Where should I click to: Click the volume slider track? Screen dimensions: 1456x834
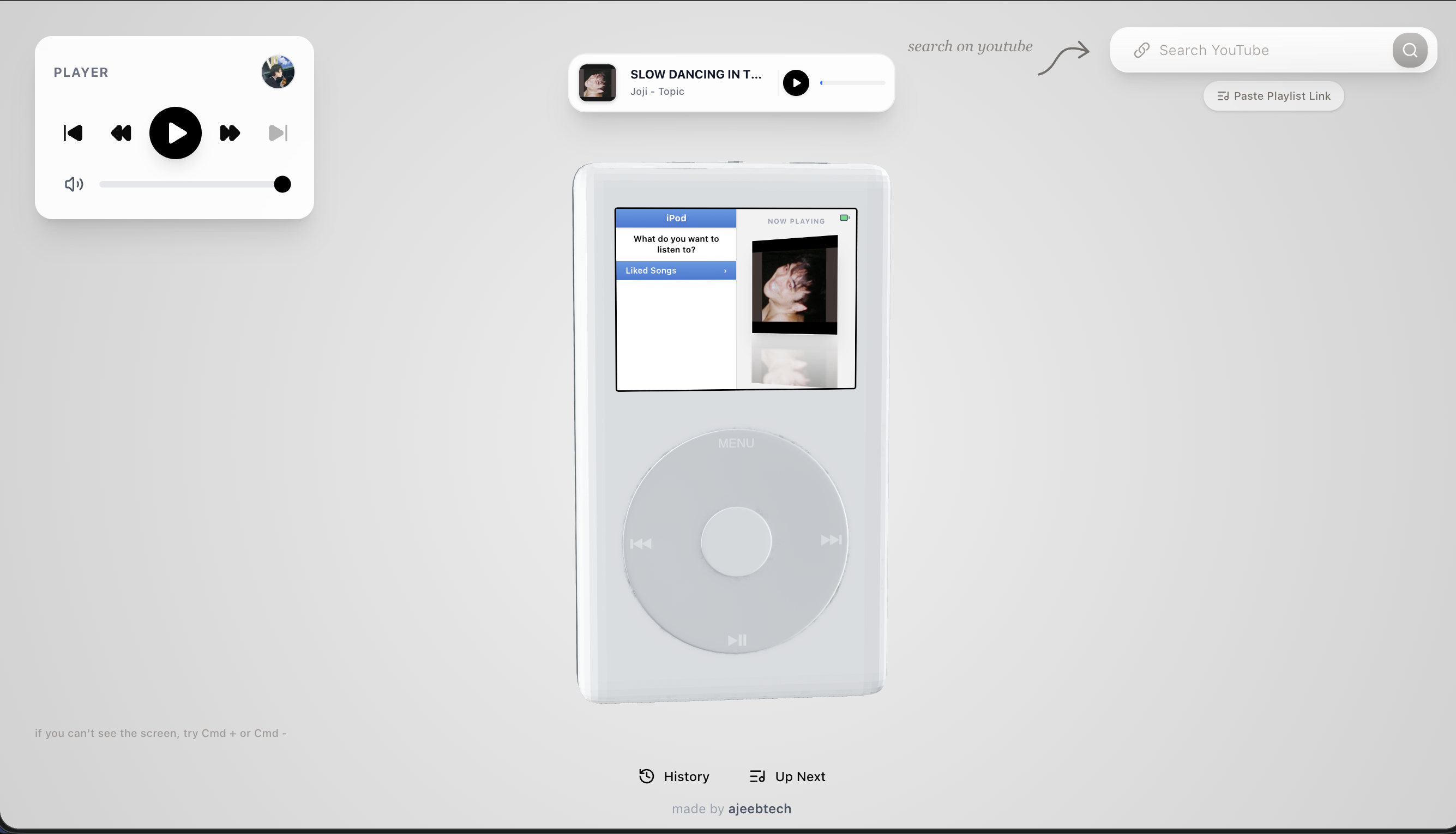coord(189,184)
